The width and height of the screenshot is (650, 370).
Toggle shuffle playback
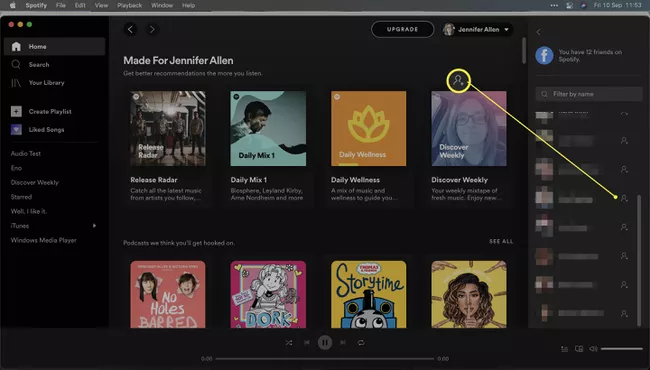(x=289, y=343)
